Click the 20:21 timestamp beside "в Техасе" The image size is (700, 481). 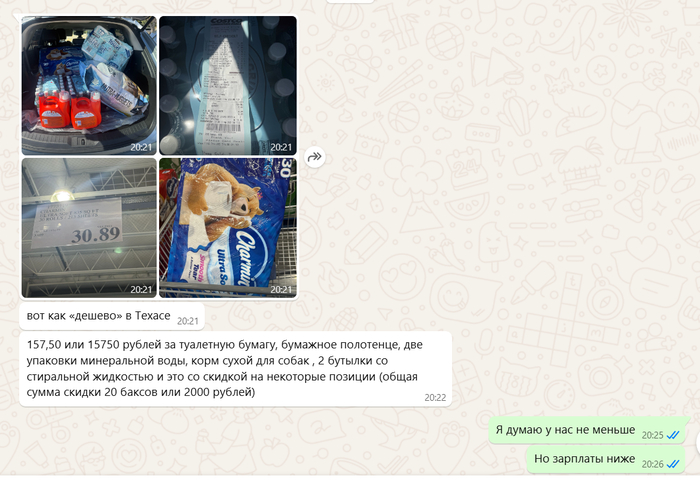coord(188,321)
